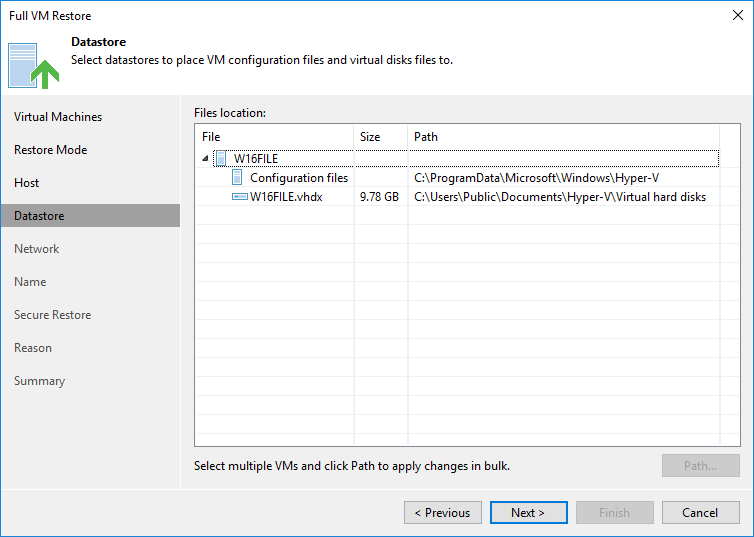The height and width of the screenshot is (537, 754).
Task: Click the W16FILE.vhdx disk icon
Action: [240, 197]
